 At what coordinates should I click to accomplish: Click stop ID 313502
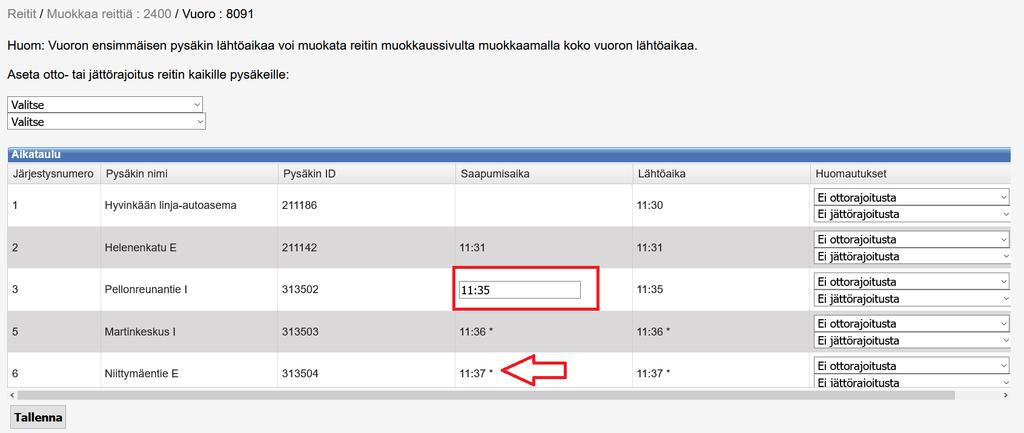pyautogui.click(x=300, y=290)
